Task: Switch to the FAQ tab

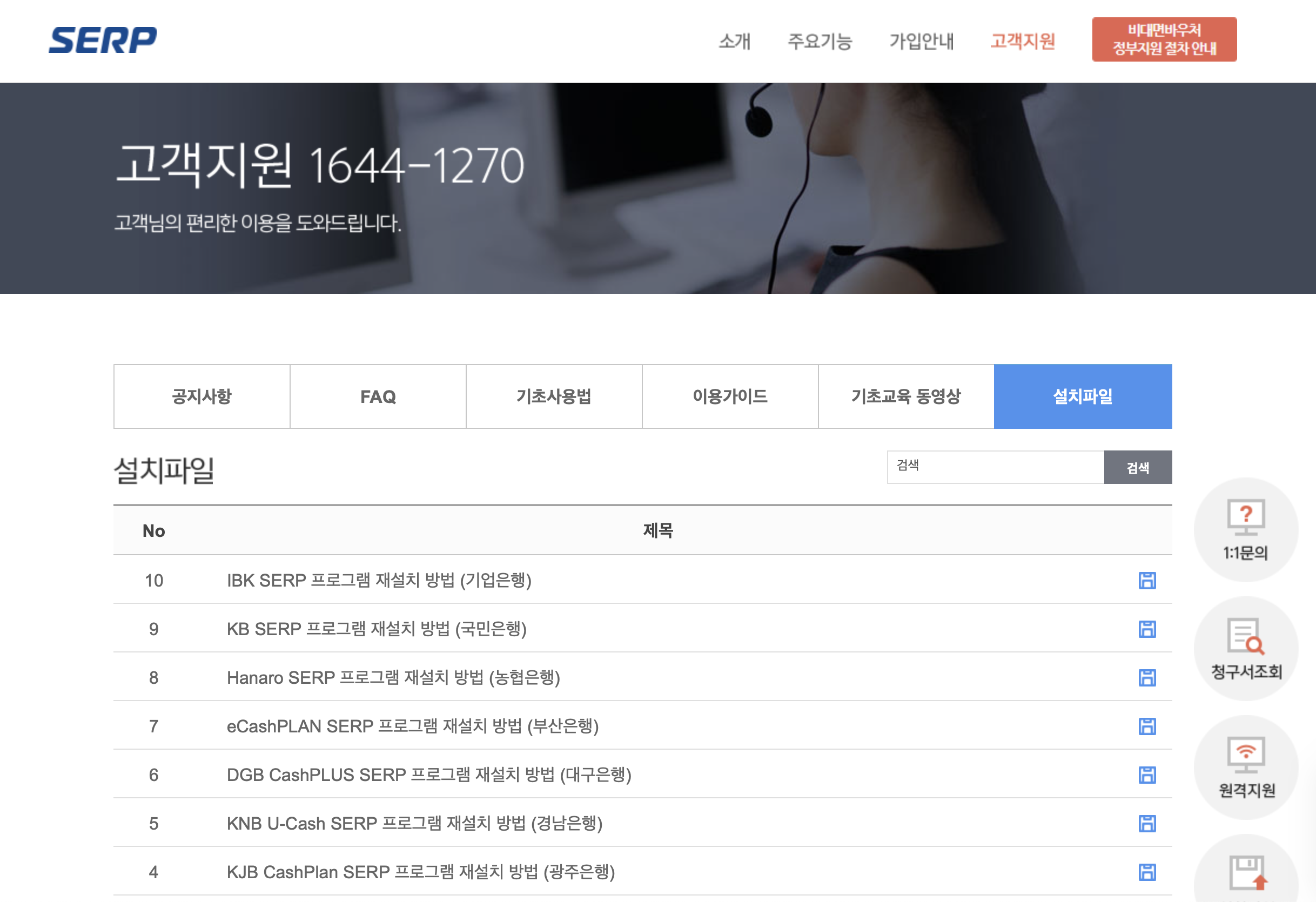Action: pos(377,396)
